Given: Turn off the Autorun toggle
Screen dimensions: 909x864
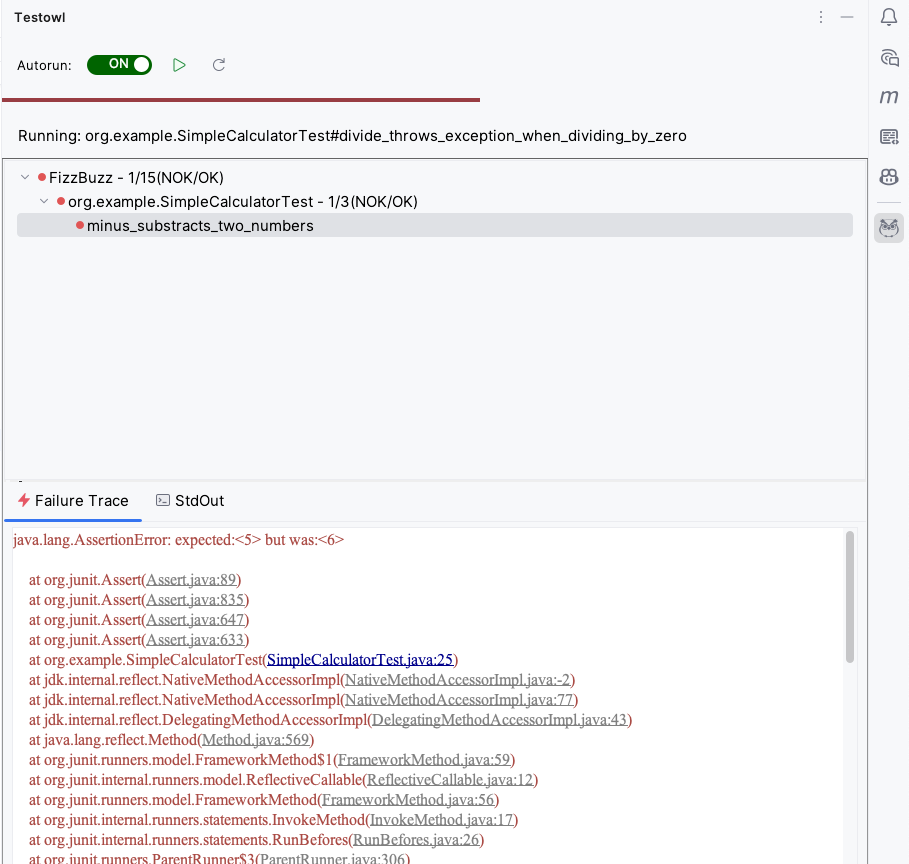Looking at the screenshot, I should (x=119, y=65).
